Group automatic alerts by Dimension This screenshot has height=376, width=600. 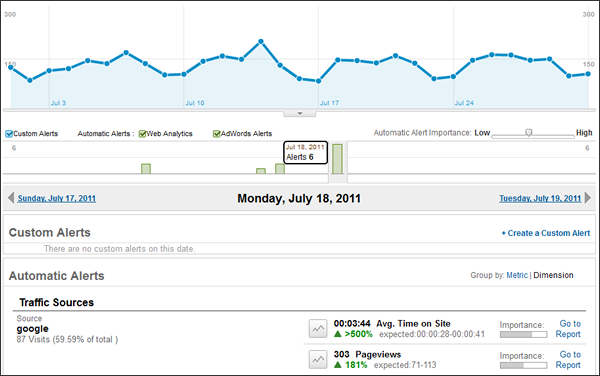(553, 275)
